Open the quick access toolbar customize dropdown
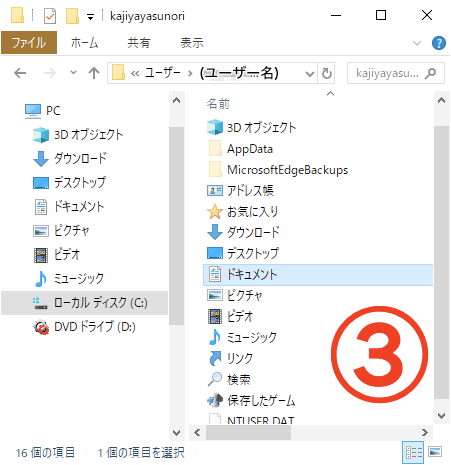451x465 pixels. 90,16
